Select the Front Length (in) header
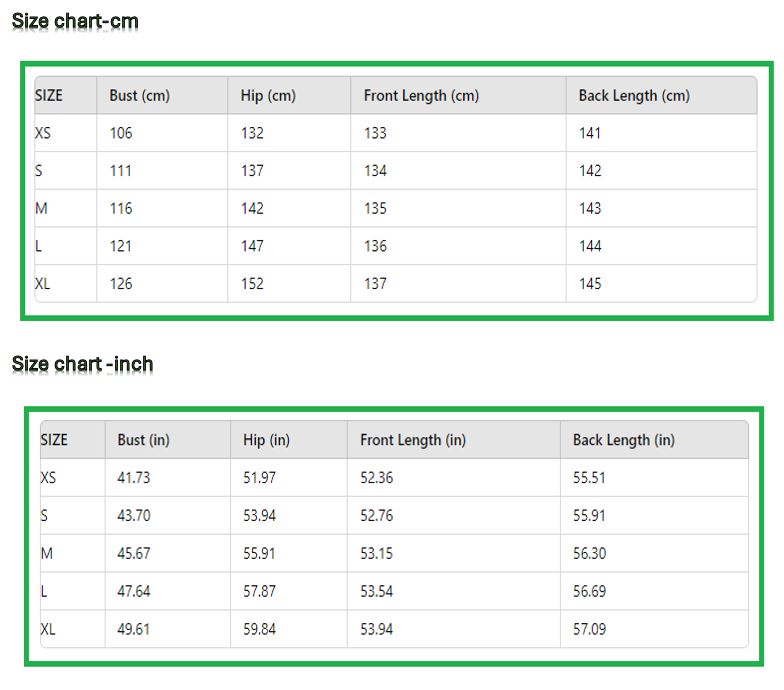Image resolution: width=784 pixels, height=690 pixels. [x=413, y=440]
